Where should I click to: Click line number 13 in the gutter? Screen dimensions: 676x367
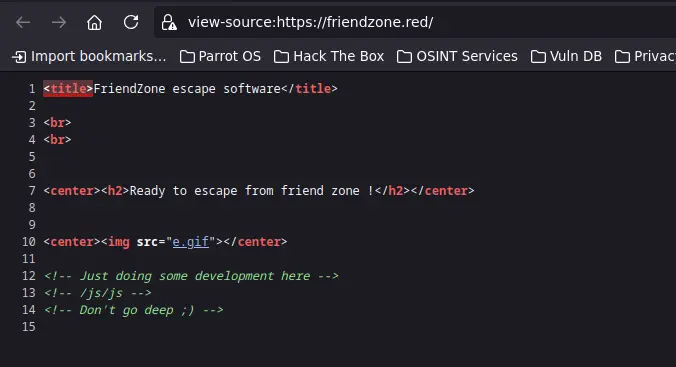(28, 293)
